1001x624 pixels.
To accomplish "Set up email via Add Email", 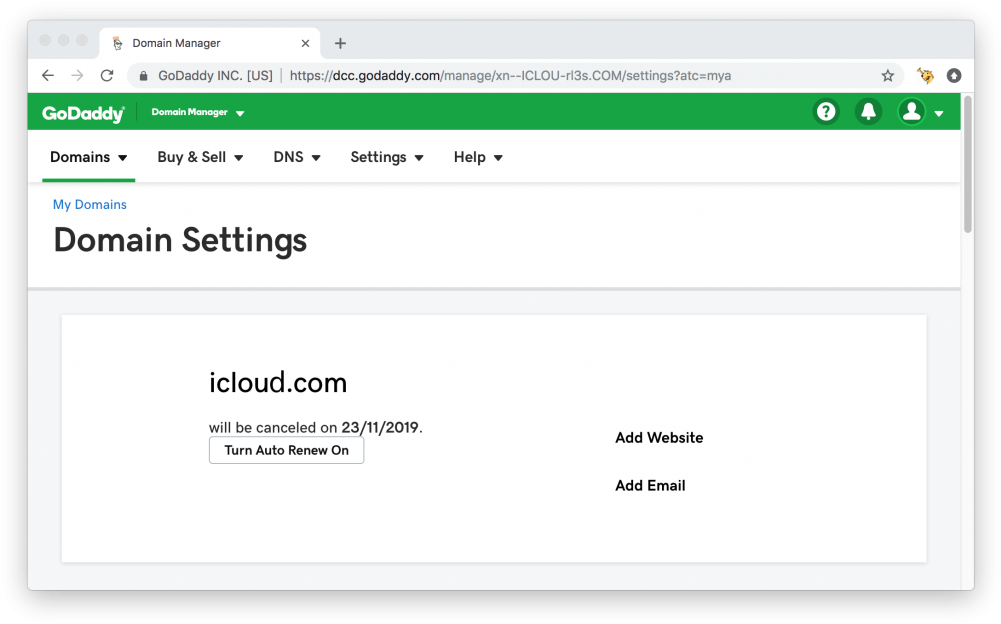I will (x=650, y=485).
